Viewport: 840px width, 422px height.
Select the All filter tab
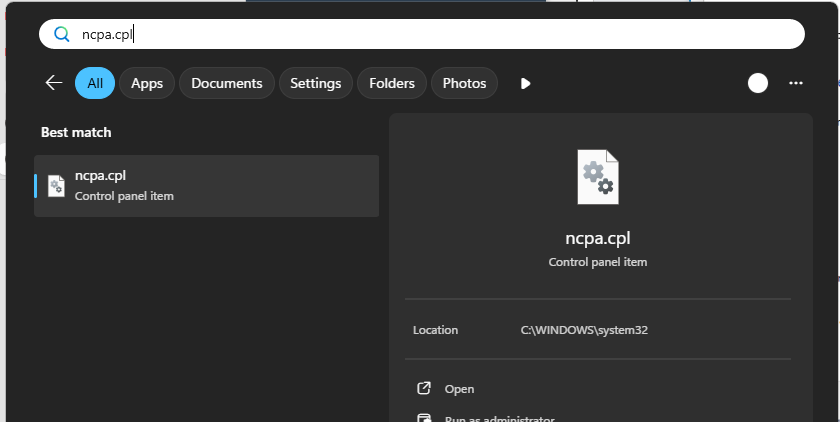pos(95,83)
